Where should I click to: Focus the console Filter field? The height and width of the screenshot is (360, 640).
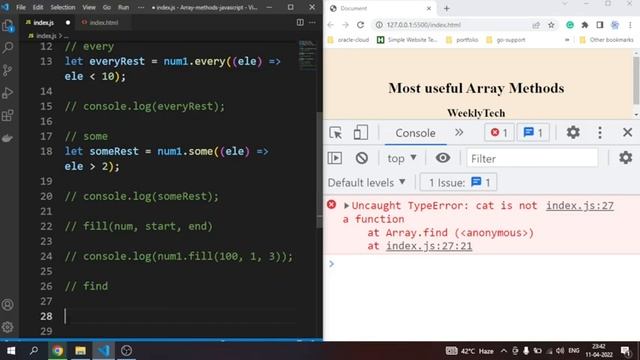[x=532, y=158]
